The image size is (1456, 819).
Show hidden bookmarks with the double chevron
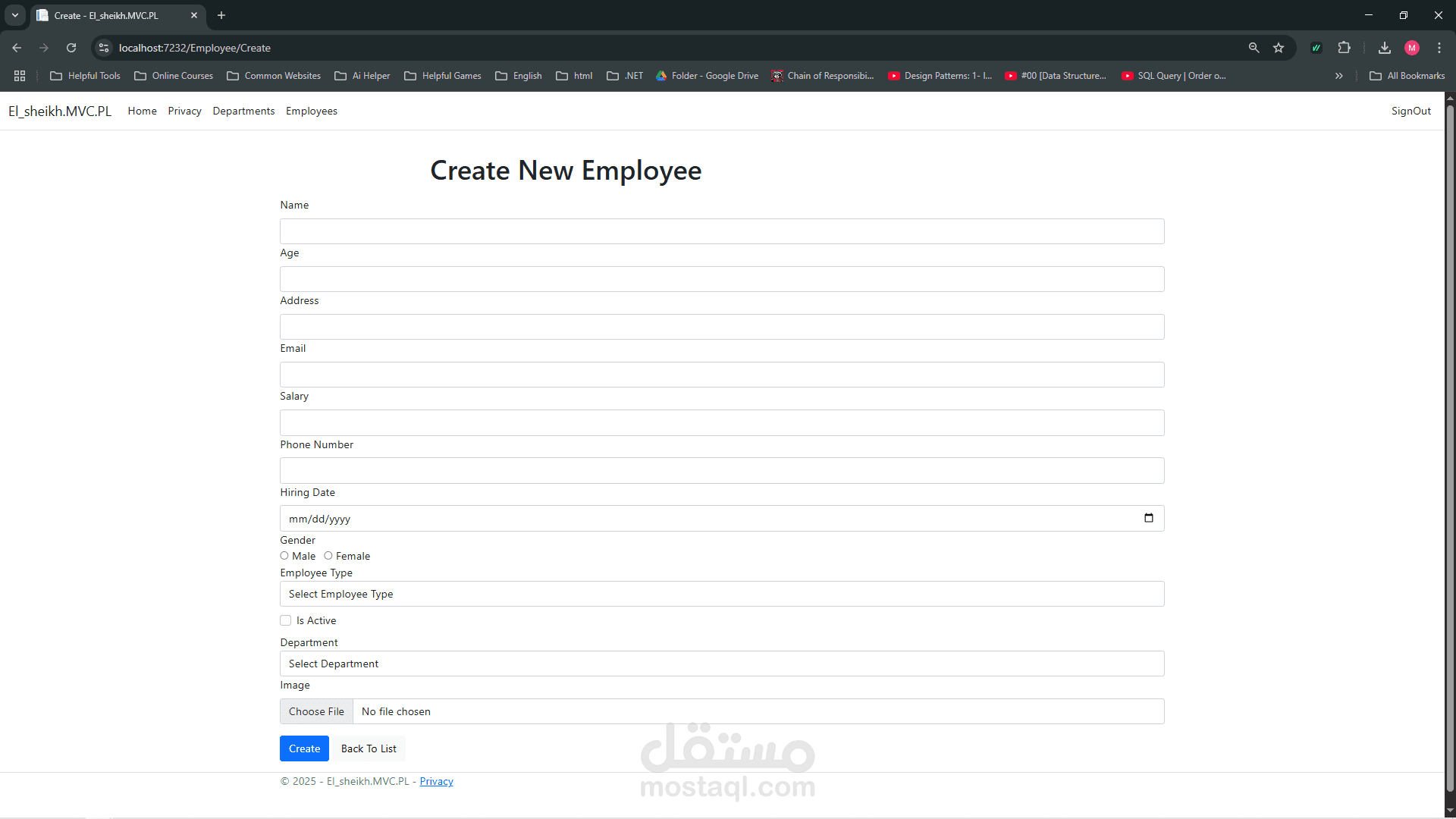tap(1339, 76)
